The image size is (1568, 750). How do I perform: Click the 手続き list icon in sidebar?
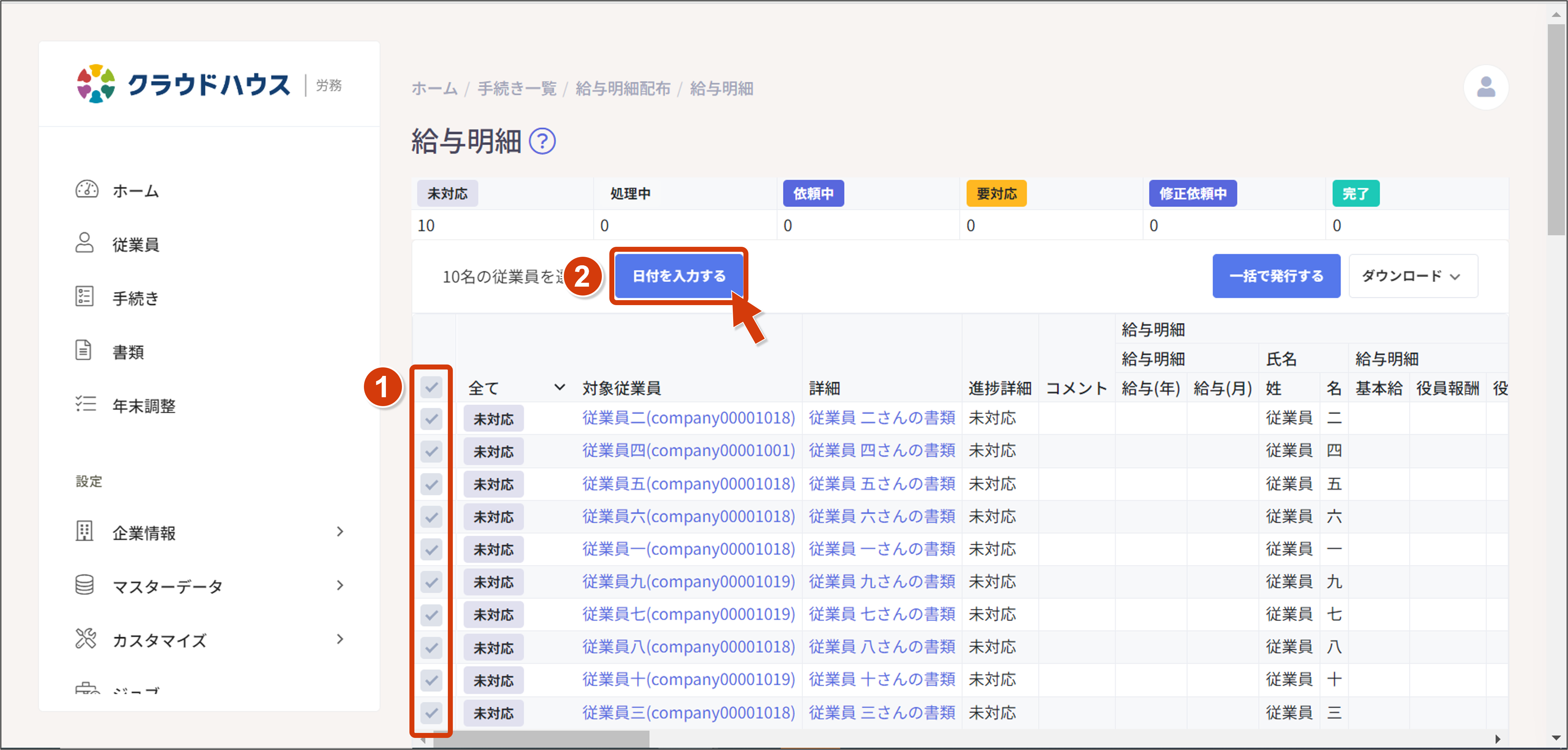click(85, 297)
